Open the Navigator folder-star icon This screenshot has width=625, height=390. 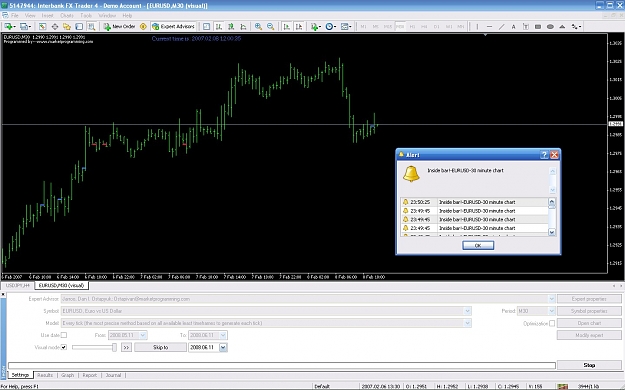click(67, 27)
